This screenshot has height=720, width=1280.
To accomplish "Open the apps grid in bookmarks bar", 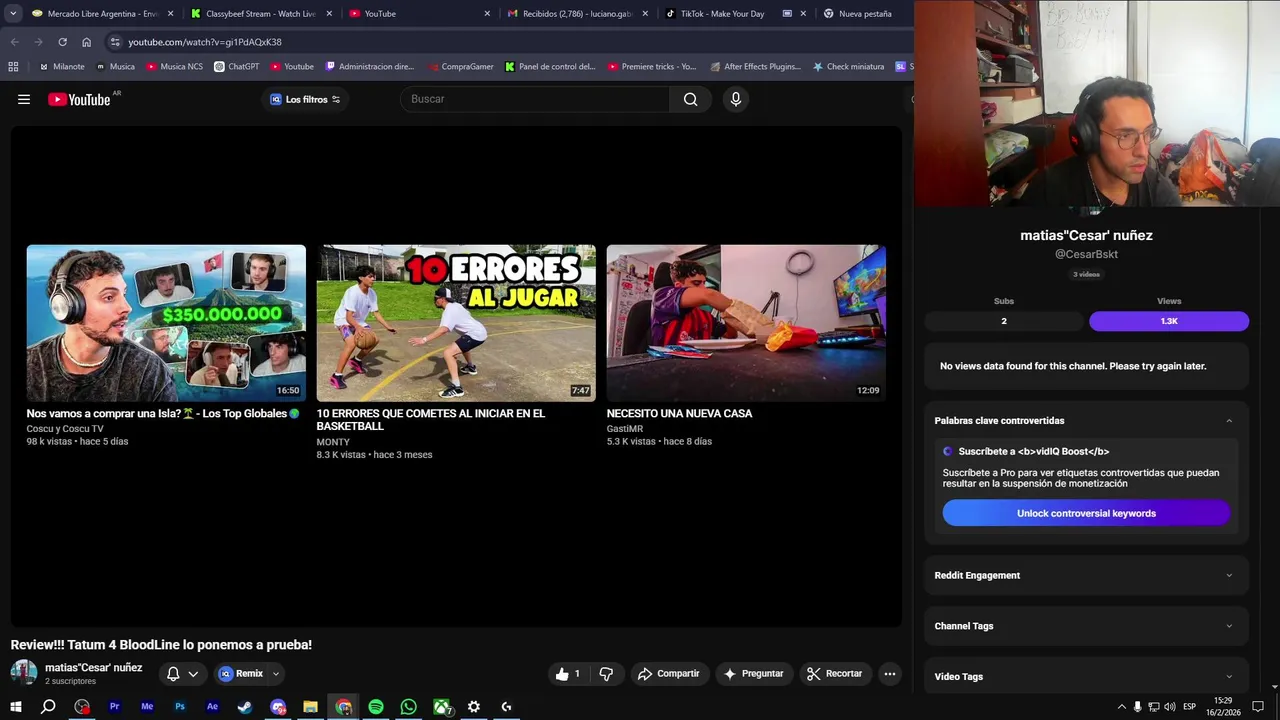I will coord(13,67).
